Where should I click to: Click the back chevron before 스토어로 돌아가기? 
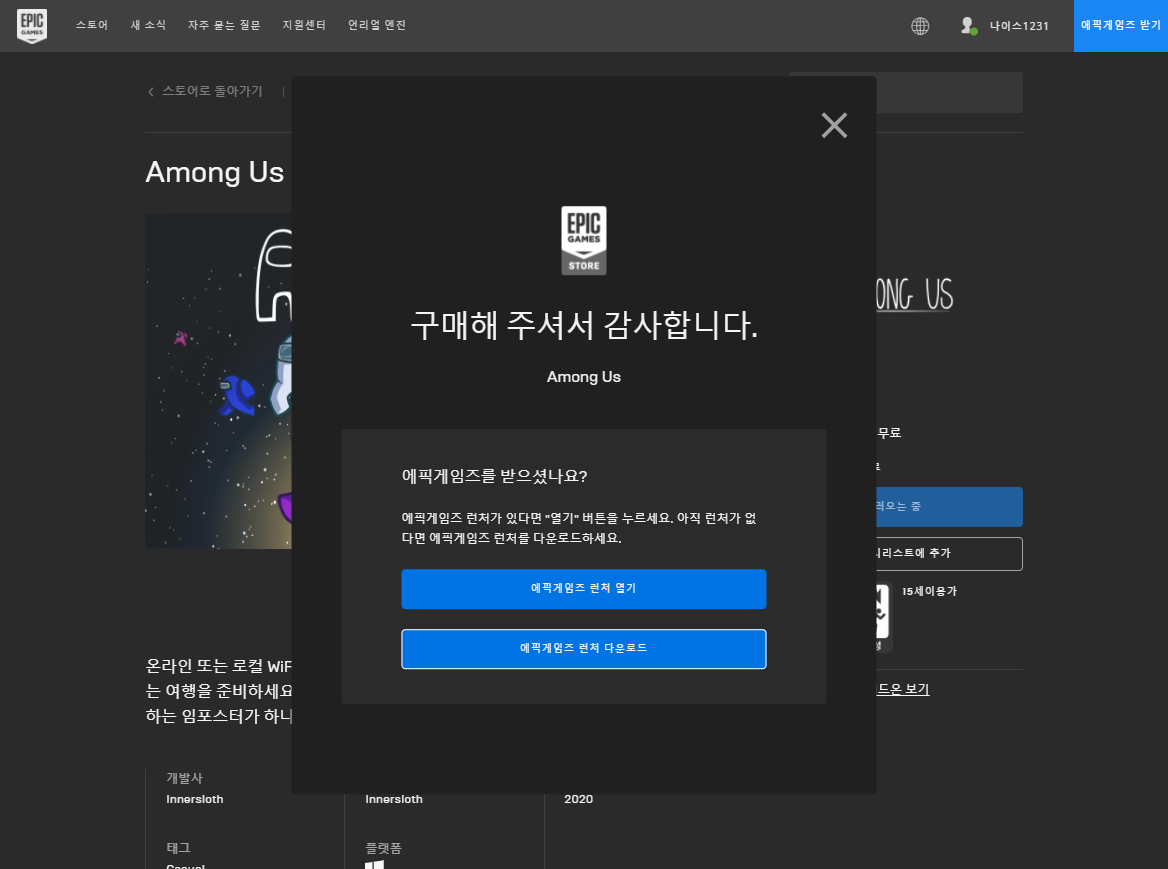[150, 92]
